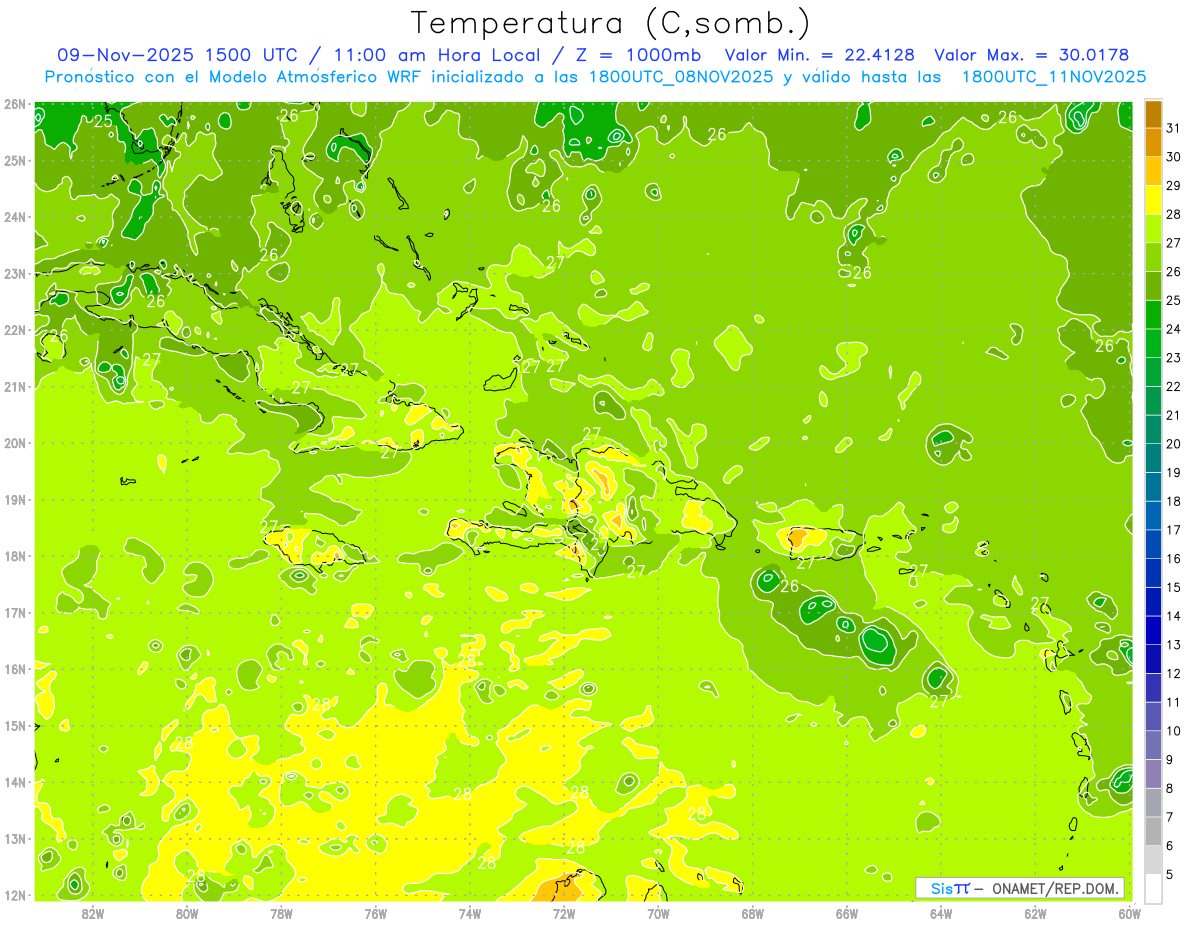The image size is (1200, 927).
Task: Click the "ONAMET/REP.DOM." credit label
Action: [x=1054, y=888]
